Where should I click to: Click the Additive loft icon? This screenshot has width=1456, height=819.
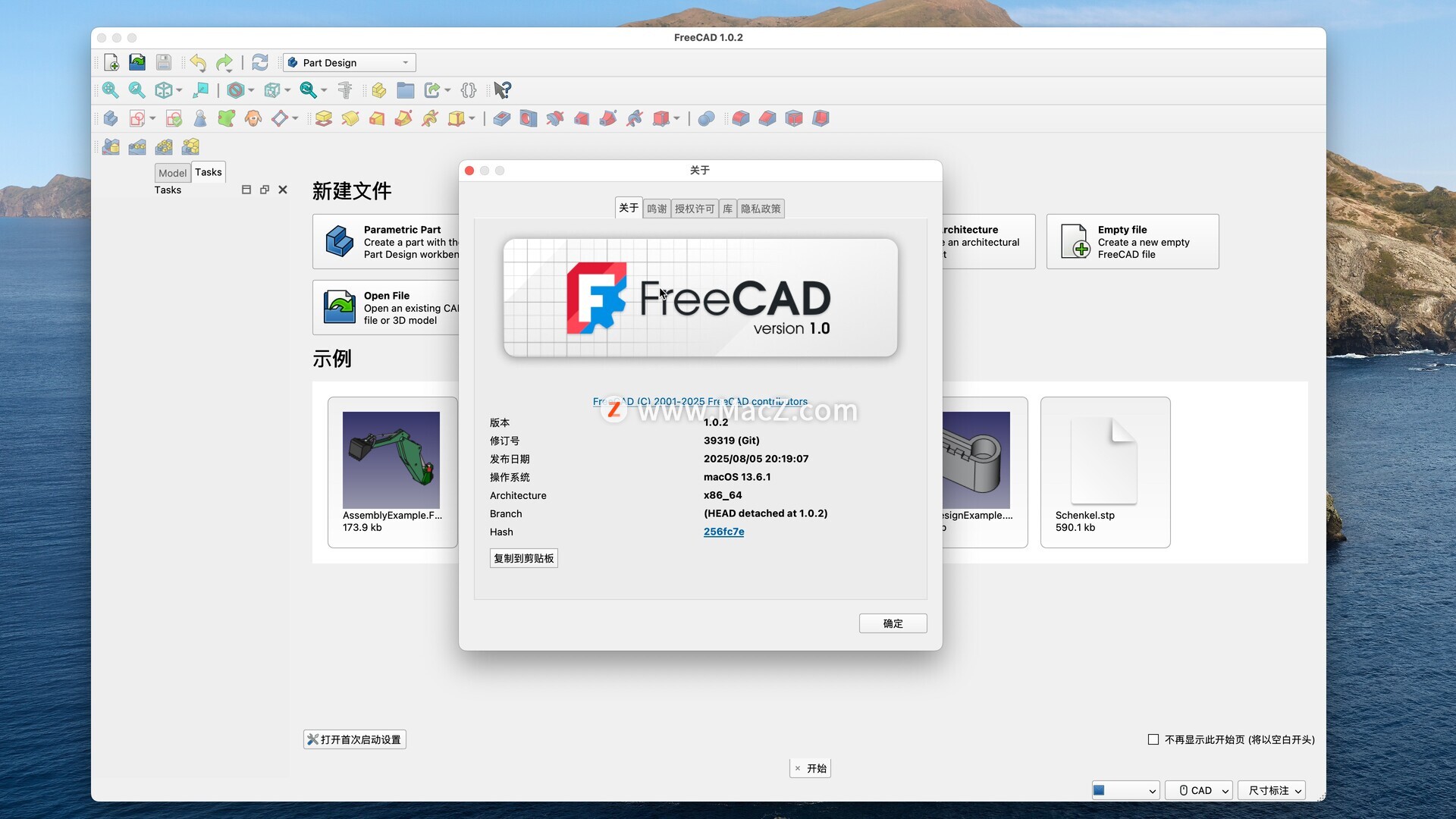[377, 118]
